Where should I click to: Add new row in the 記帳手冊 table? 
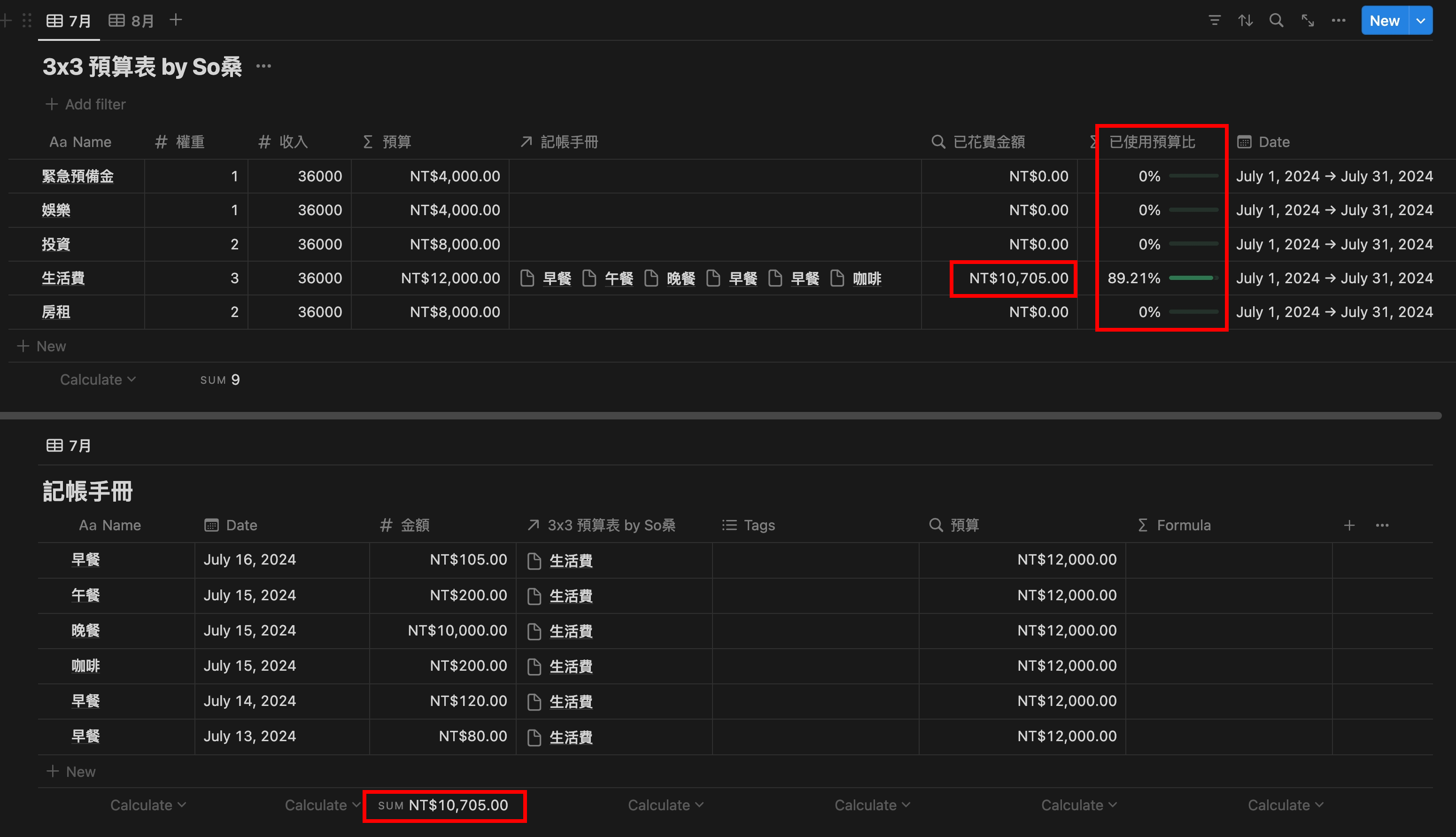coord(71,771)
